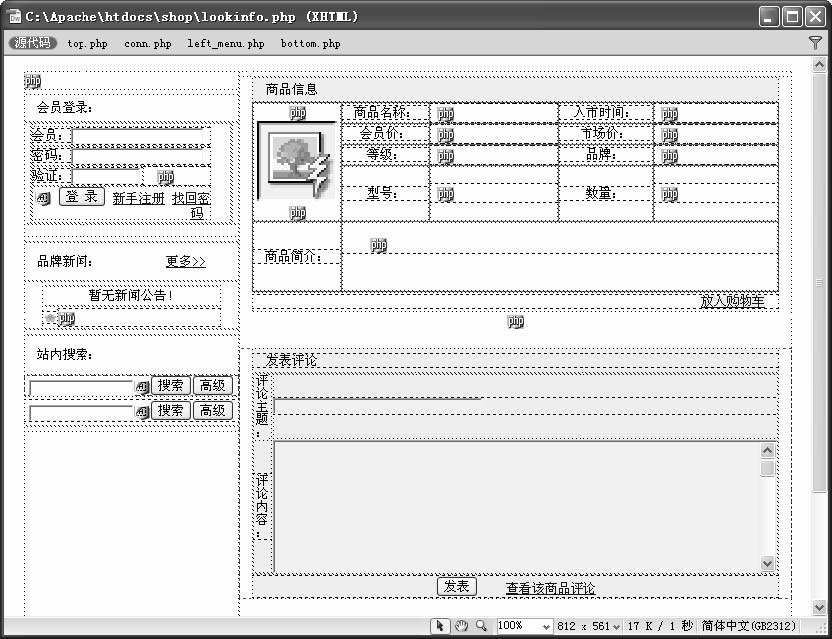Select the dynamic product image placeholder
Screen dimensions: 832x639
pyautogui.click(x=293, y=163)
